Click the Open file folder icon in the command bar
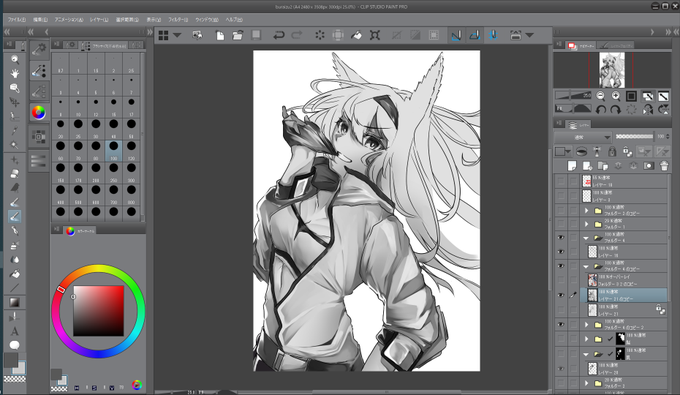680x395 pixels. [238, 35]
